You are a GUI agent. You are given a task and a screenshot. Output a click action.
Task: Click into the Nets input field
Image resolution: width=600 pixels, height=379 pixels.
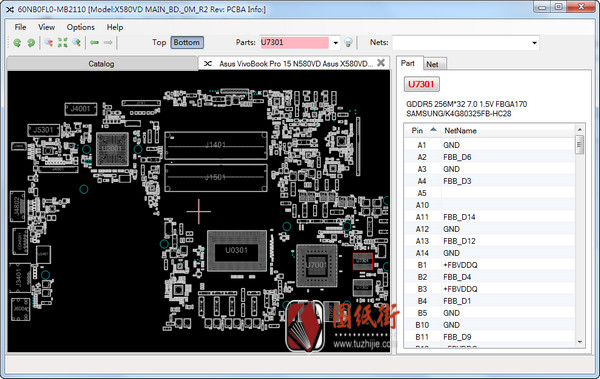(461, 42)
